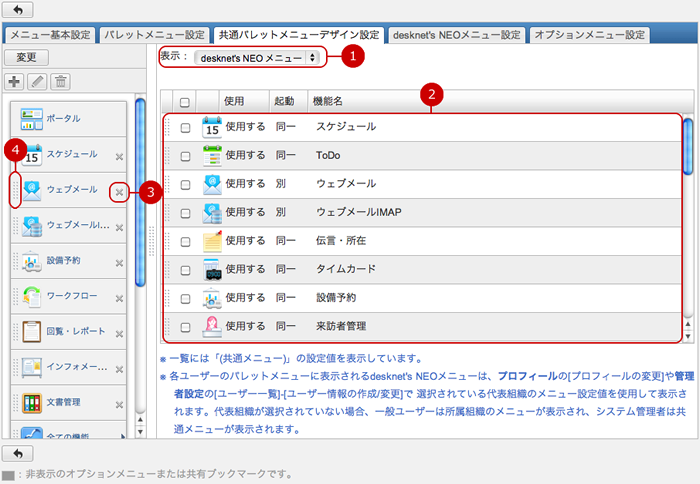Select インフォメー... item in left palette
The width and height of the screenshot is (700, 484).
(x=69, y=367)
